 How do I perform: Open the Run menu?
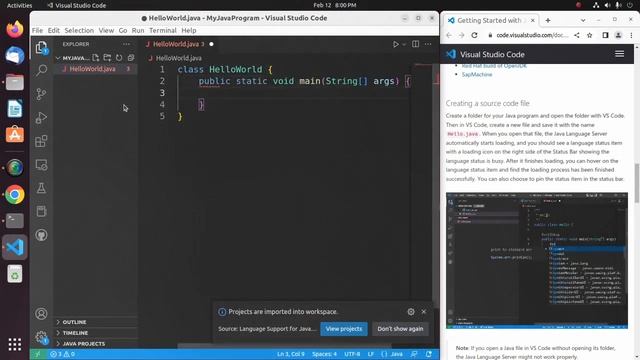(138, 30)
